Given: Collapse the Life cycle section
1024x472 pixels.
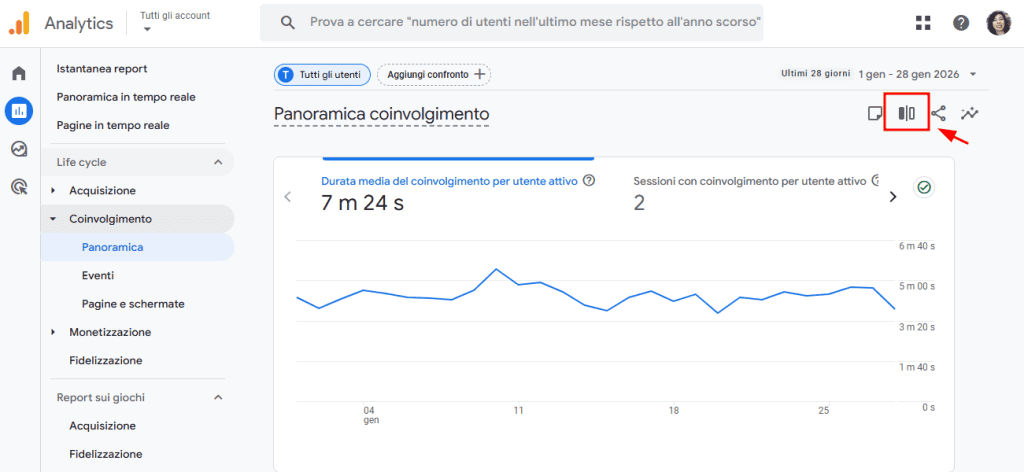Looking at the screenshot, I should (218, 163).
